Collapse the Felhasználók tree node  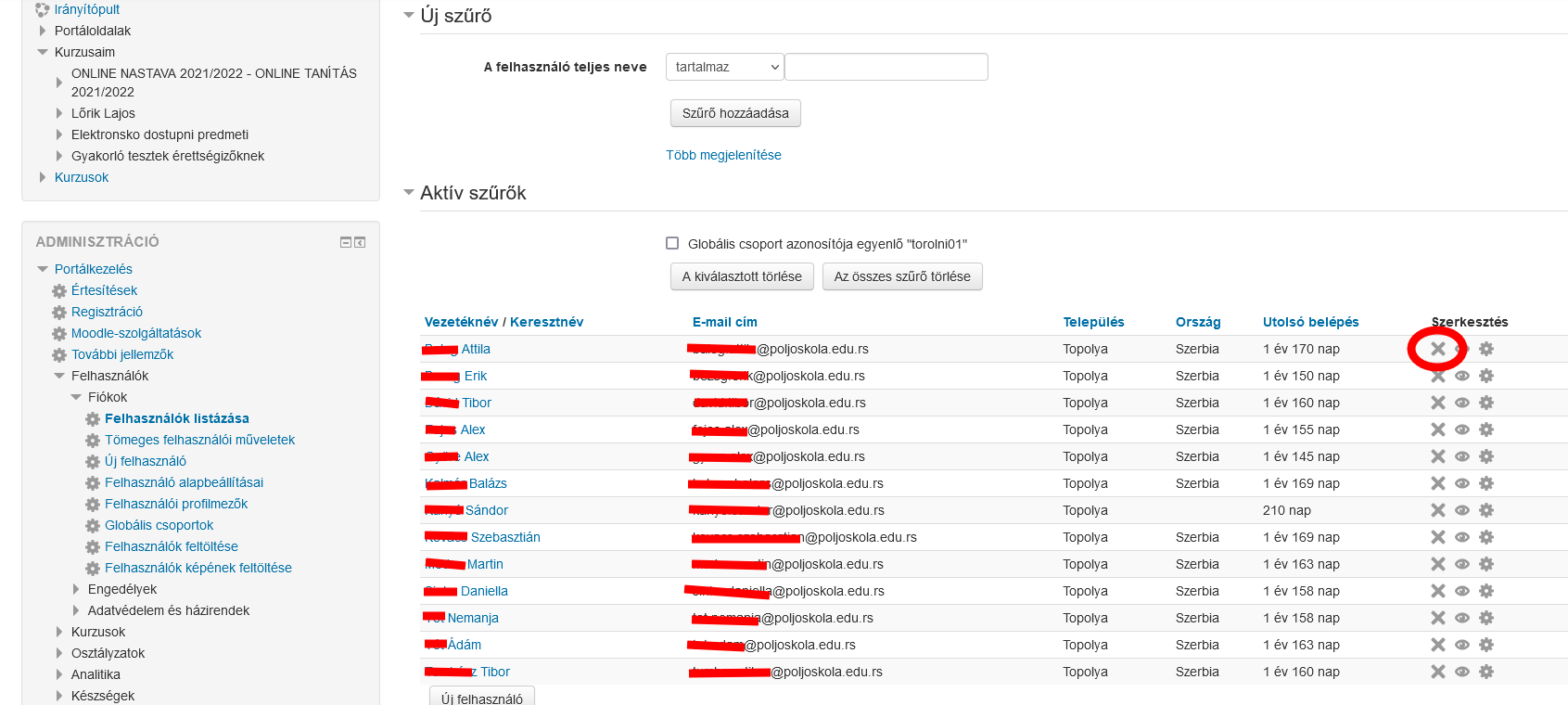pos(59,376)
